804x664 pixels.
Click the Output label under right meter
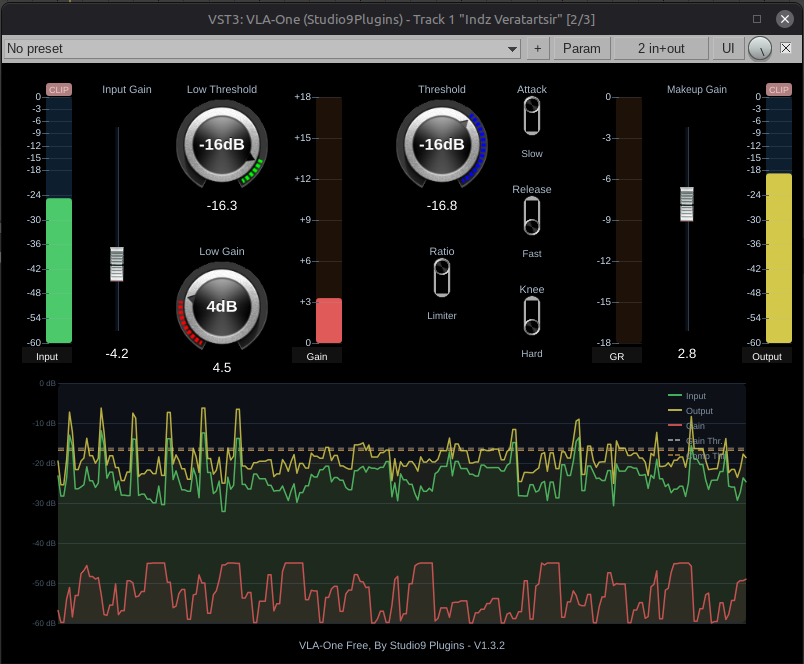767,356
